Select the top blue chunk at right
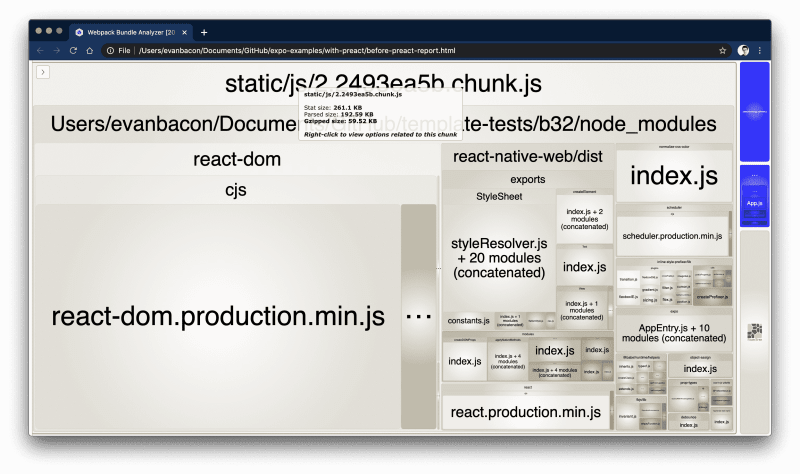 click(755, 112)
